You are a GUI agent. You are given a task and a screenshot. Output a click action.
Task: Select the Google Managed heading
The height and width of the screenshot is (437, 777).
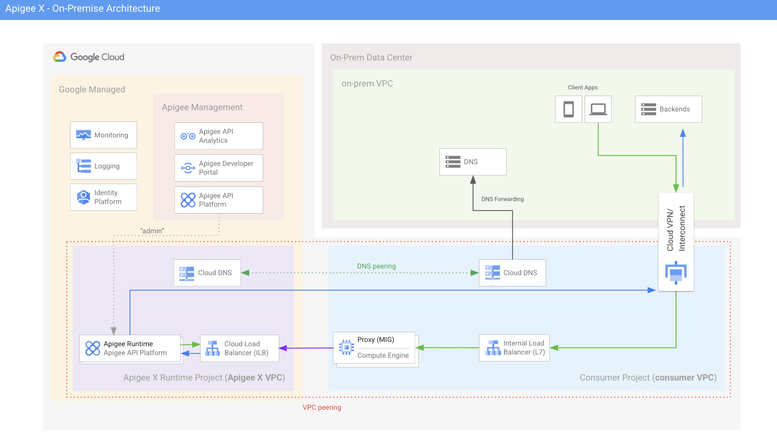92,90
